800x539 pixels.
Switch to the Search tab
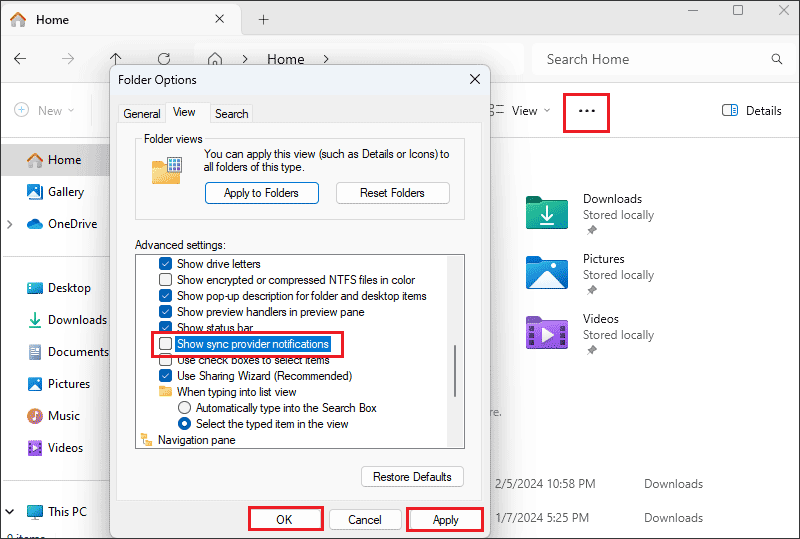click(232, 114)
